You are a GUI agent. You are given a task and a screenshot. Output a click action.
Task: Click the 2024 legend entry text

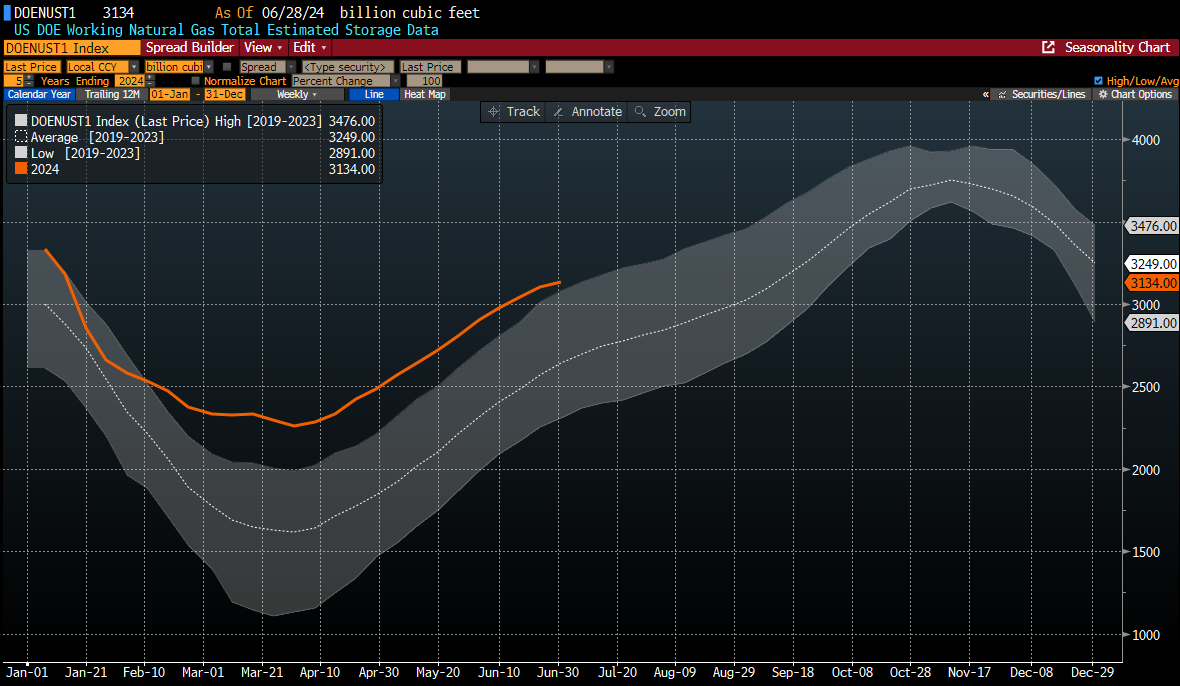[x=45, y=169]
